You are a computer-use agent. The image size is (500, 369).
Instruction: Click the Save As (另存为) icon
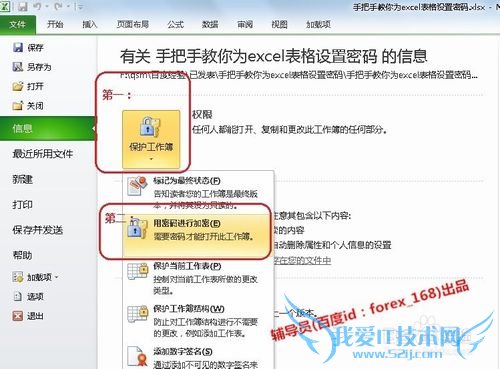pos(18,67)
